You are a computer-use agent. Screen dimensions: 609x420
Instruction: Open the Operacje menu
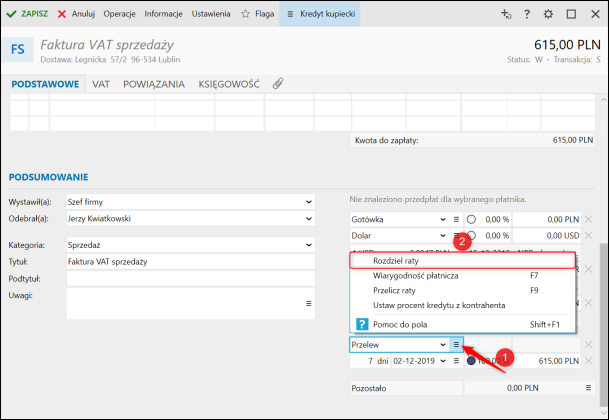(x=119, y=14)
